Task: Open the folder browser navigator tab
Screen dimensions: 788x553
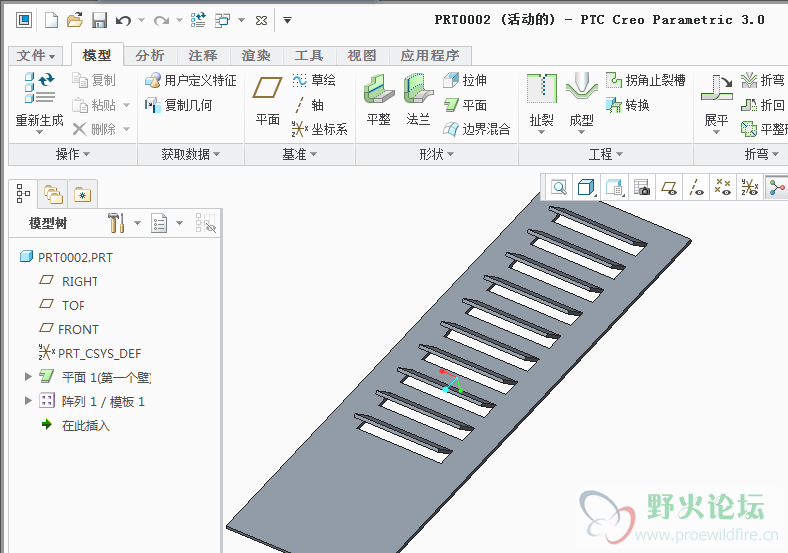Action: click(x=53, y=194)
